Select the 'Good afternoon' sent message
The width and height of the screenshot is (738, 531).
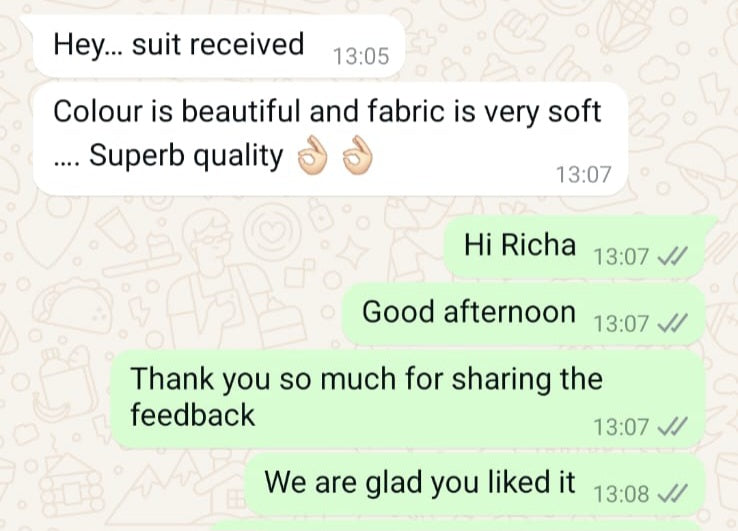(x=523, y=314)
